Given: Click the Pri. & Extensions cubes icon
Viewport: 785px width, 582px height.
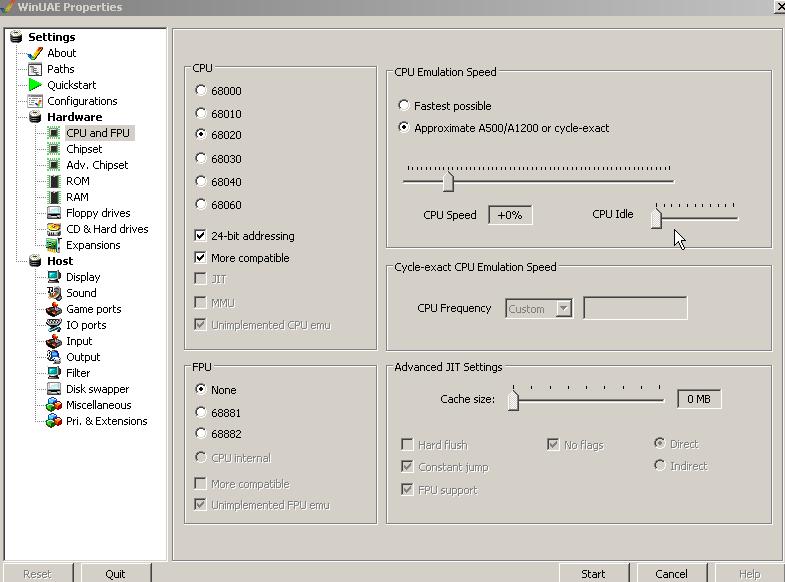Looking at the screenshot, I should pyautogui.click(x=54, y=421).
